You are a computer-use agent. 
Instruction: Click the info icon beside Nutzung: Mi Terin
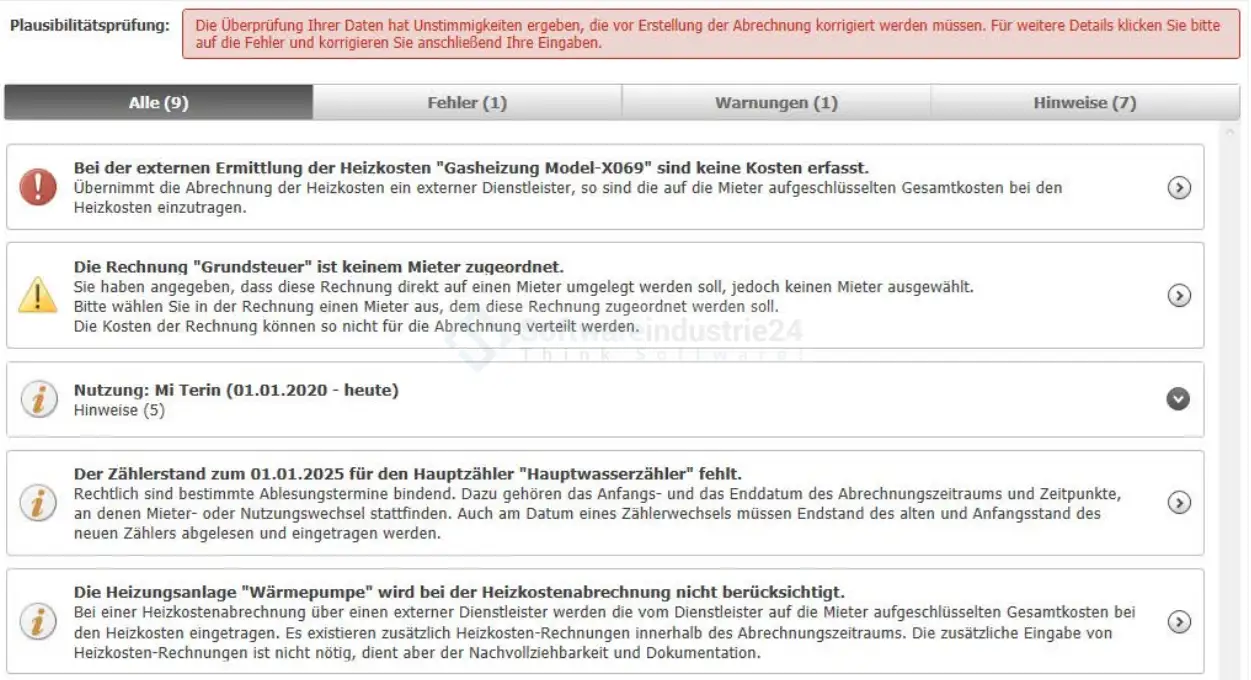click(38, 399)
